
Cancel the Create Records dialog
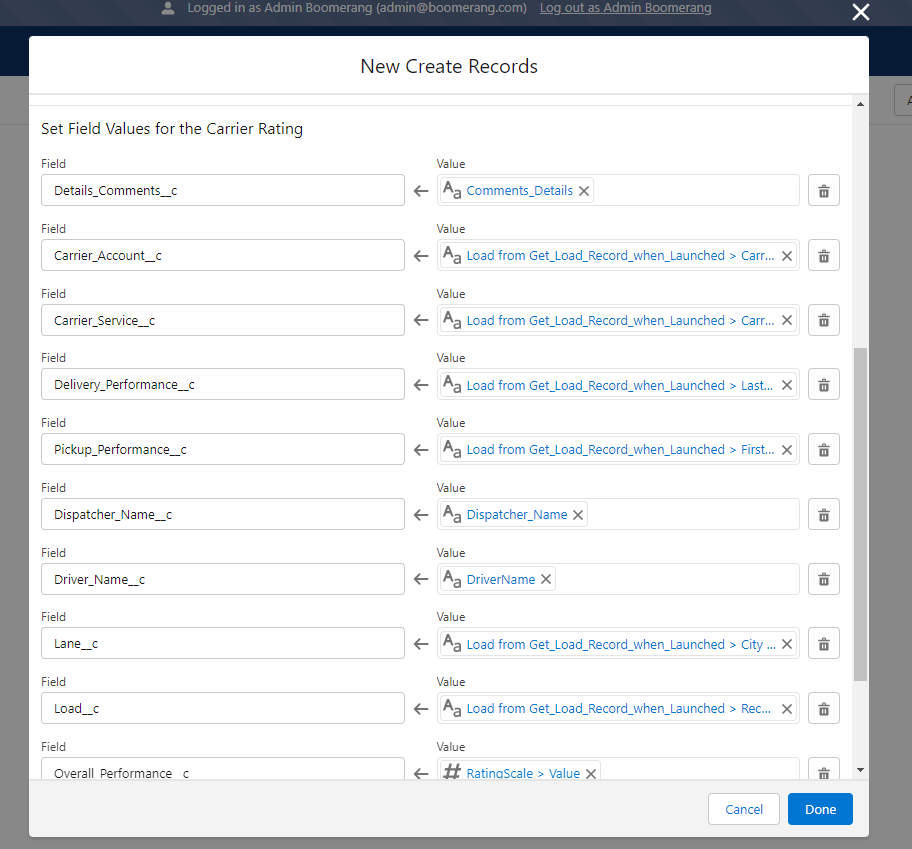click(x=744, y=809)
